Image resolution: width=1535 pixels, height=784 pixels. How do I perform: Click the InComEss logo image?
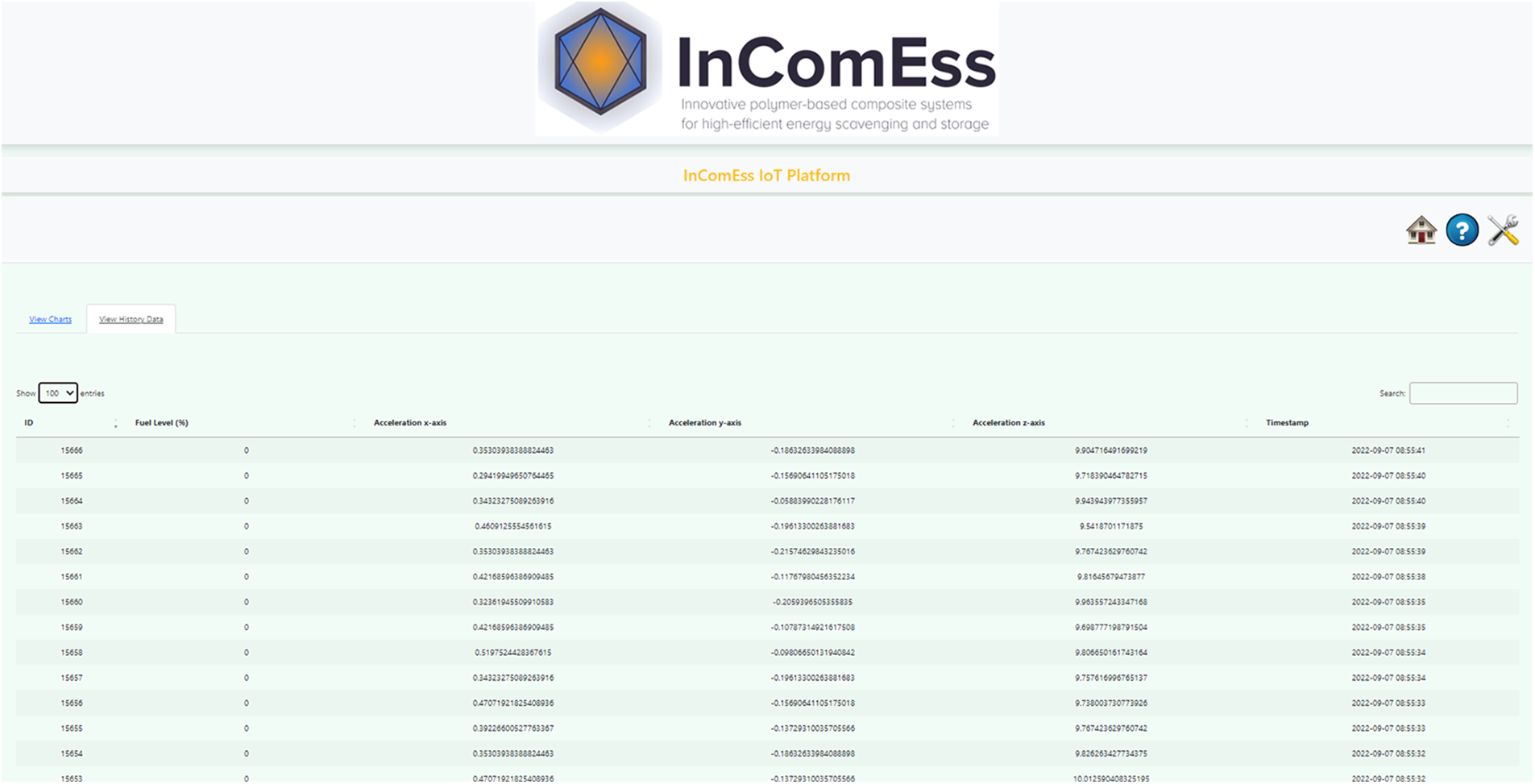[766, 68]
